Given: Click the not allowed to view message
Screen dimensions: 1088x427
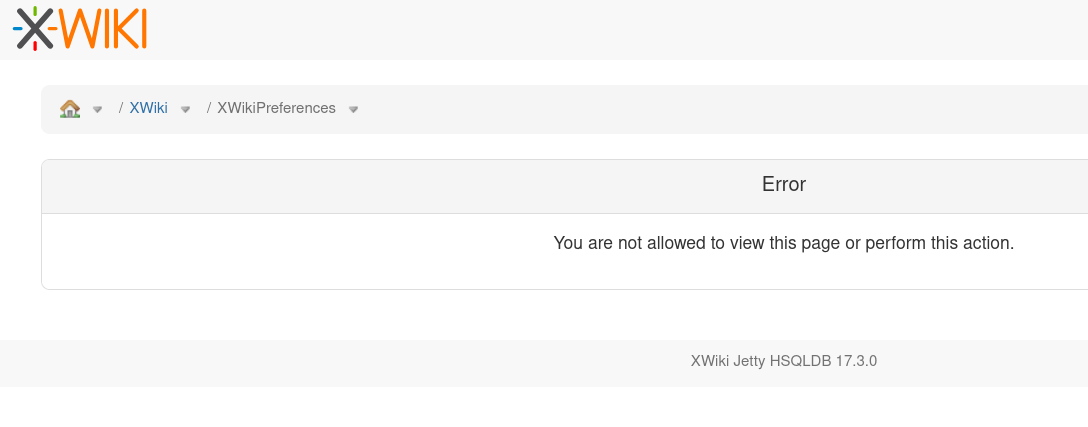Looking at the screenshot, I should pyautogui.click(x=783, y=243).
